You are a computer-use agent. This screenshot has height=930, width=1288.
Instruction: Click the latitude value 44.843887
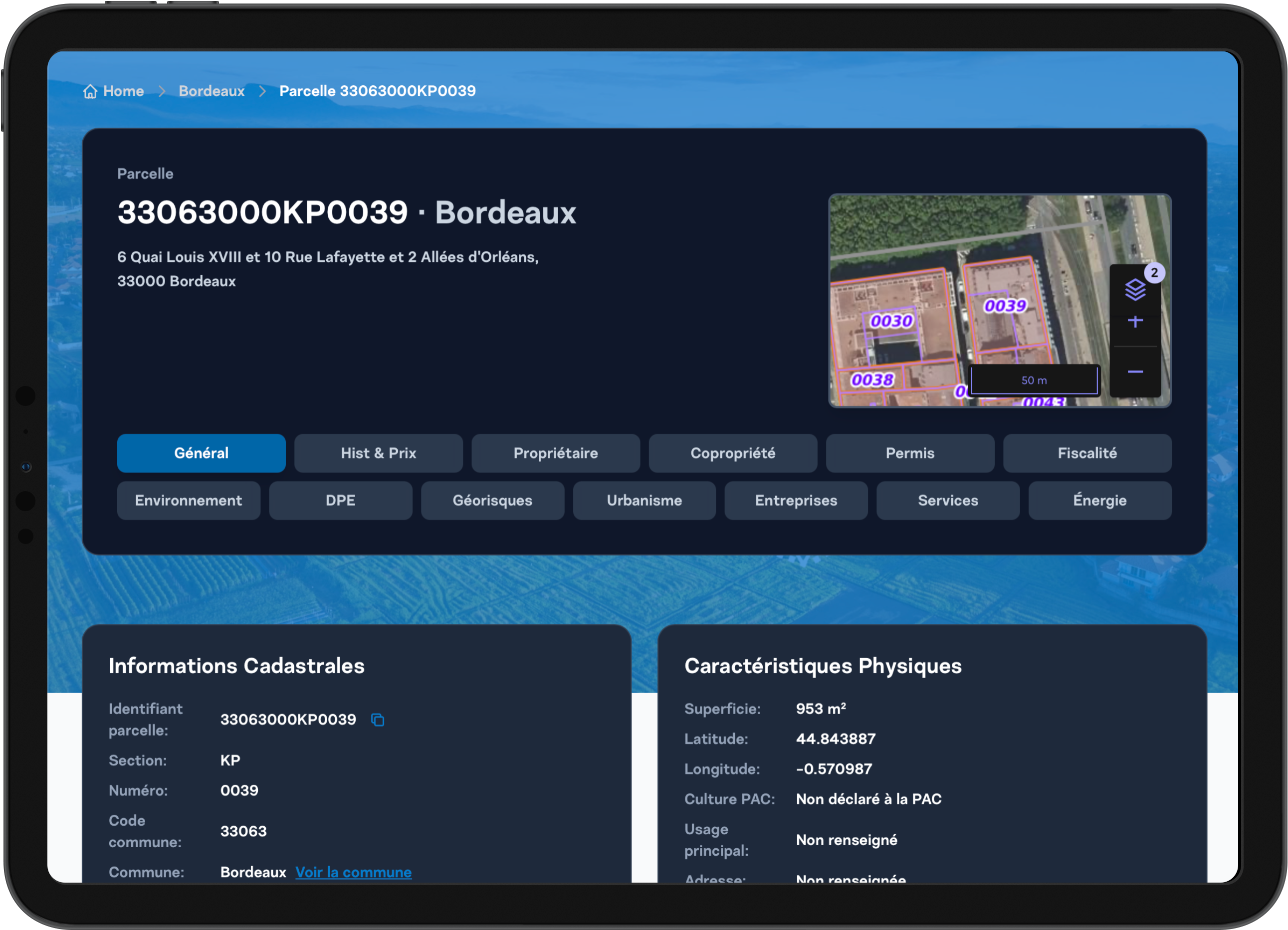coord(836,739)
